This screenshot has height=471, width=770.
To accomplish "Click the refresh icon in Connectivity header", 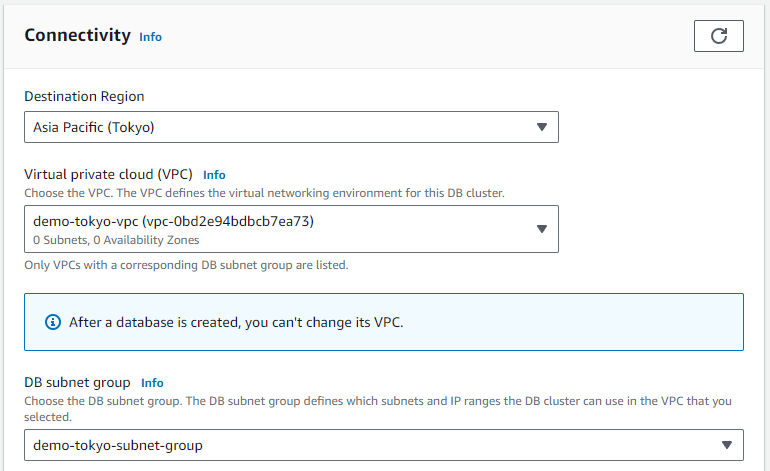I will (x=718, y=36).
